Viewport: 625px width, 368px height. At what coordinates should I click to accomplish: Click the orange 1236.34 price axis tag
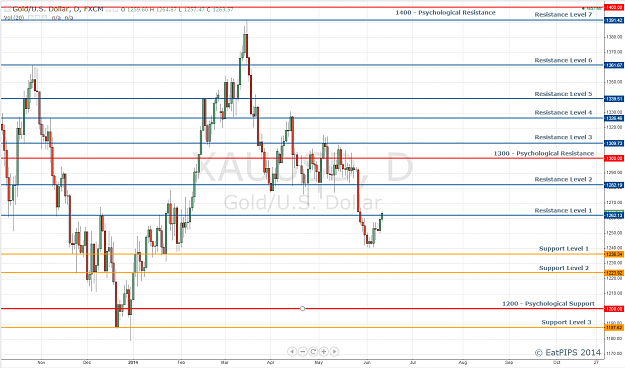pyautogui.click(x=614, y=254)
